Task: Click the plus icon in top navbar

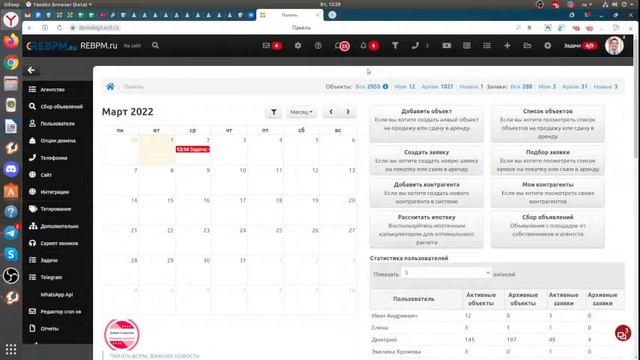Action: 507,46
